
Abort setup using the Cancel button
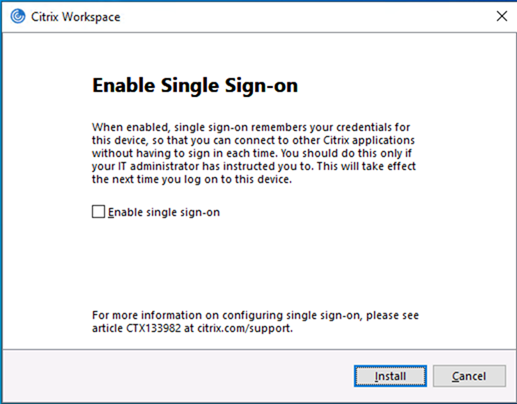(469, 376)
